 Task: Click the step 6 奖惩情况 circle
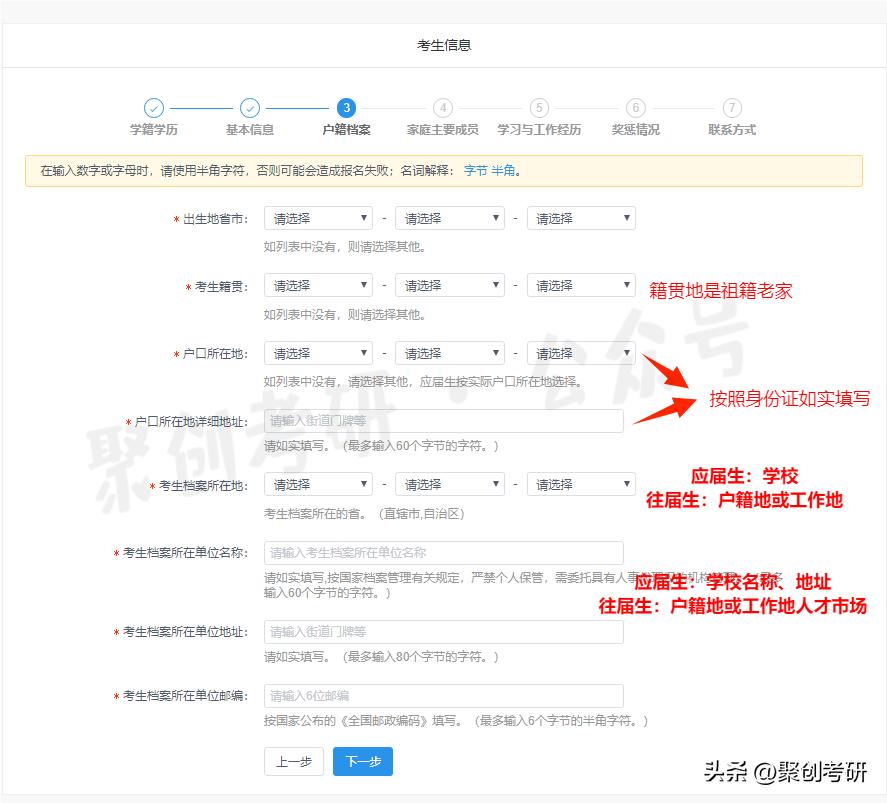(x=635, y=108)
